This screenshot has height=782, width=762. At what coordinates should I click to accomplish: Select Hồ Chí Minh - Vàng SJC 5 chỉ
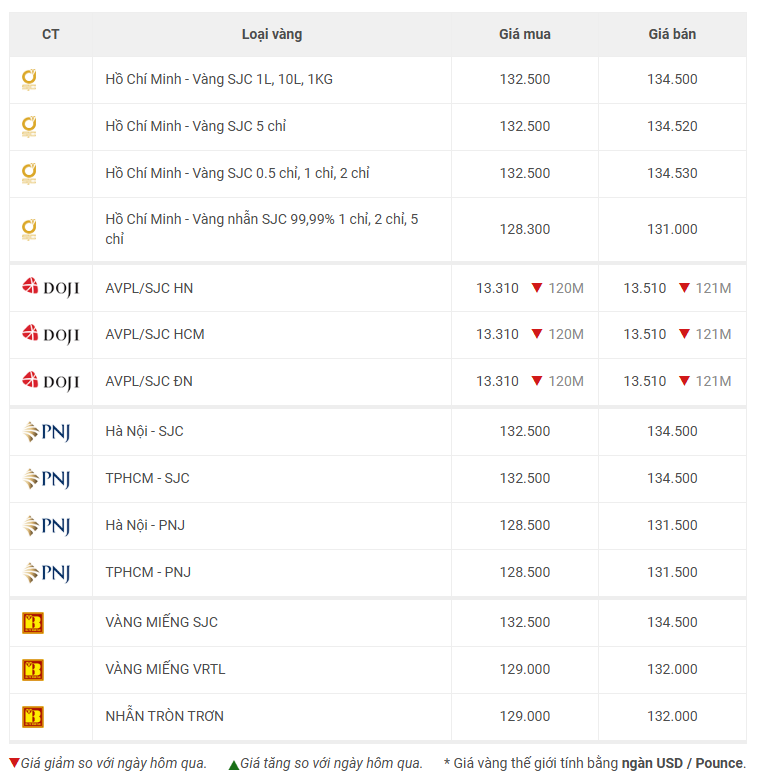(x=195, y=126)
